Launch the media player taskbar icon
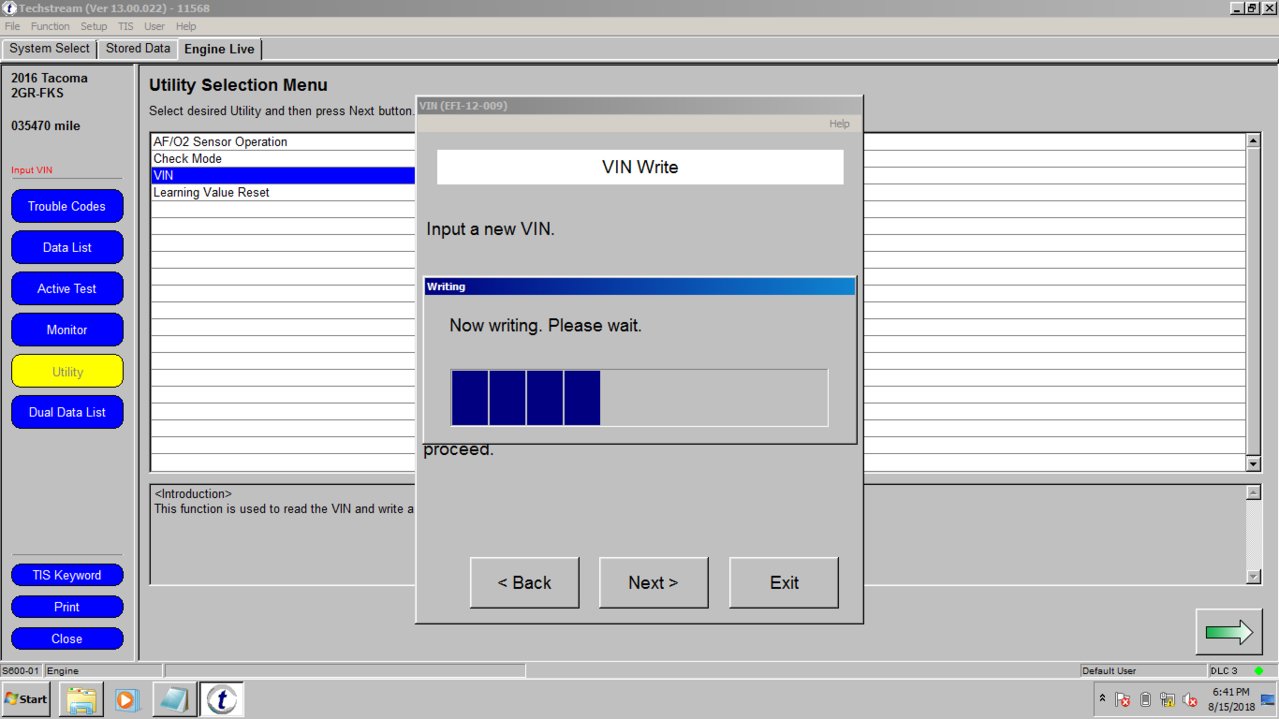1279x719 pixels. point(127,699)
